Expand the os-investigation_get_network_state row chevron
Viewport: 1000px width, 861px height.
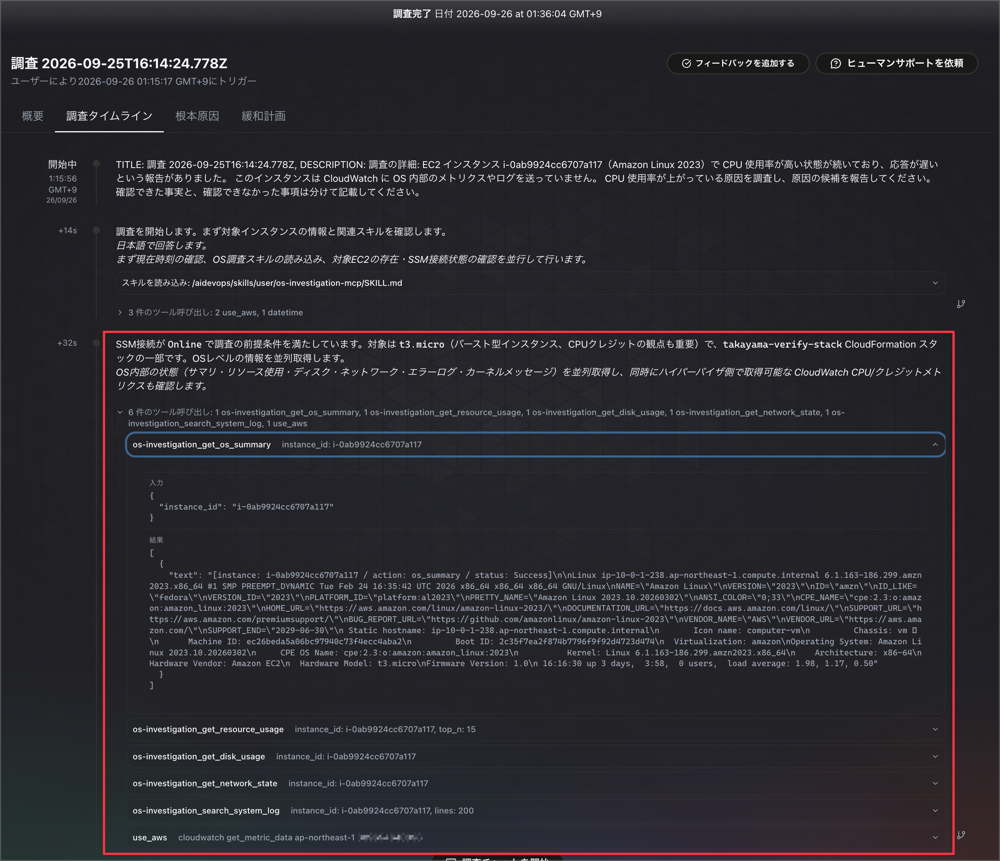935,783
